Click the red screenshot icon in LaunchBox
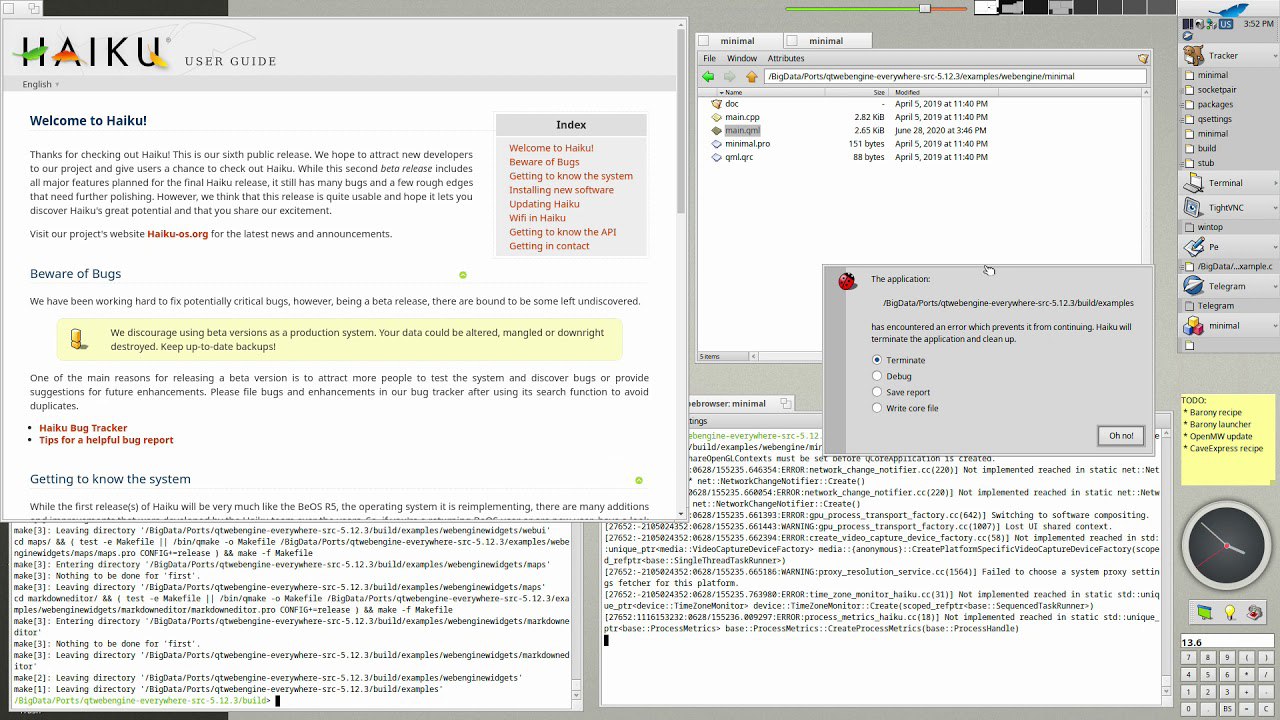 pyautogui.click(x=1255, y=612)
